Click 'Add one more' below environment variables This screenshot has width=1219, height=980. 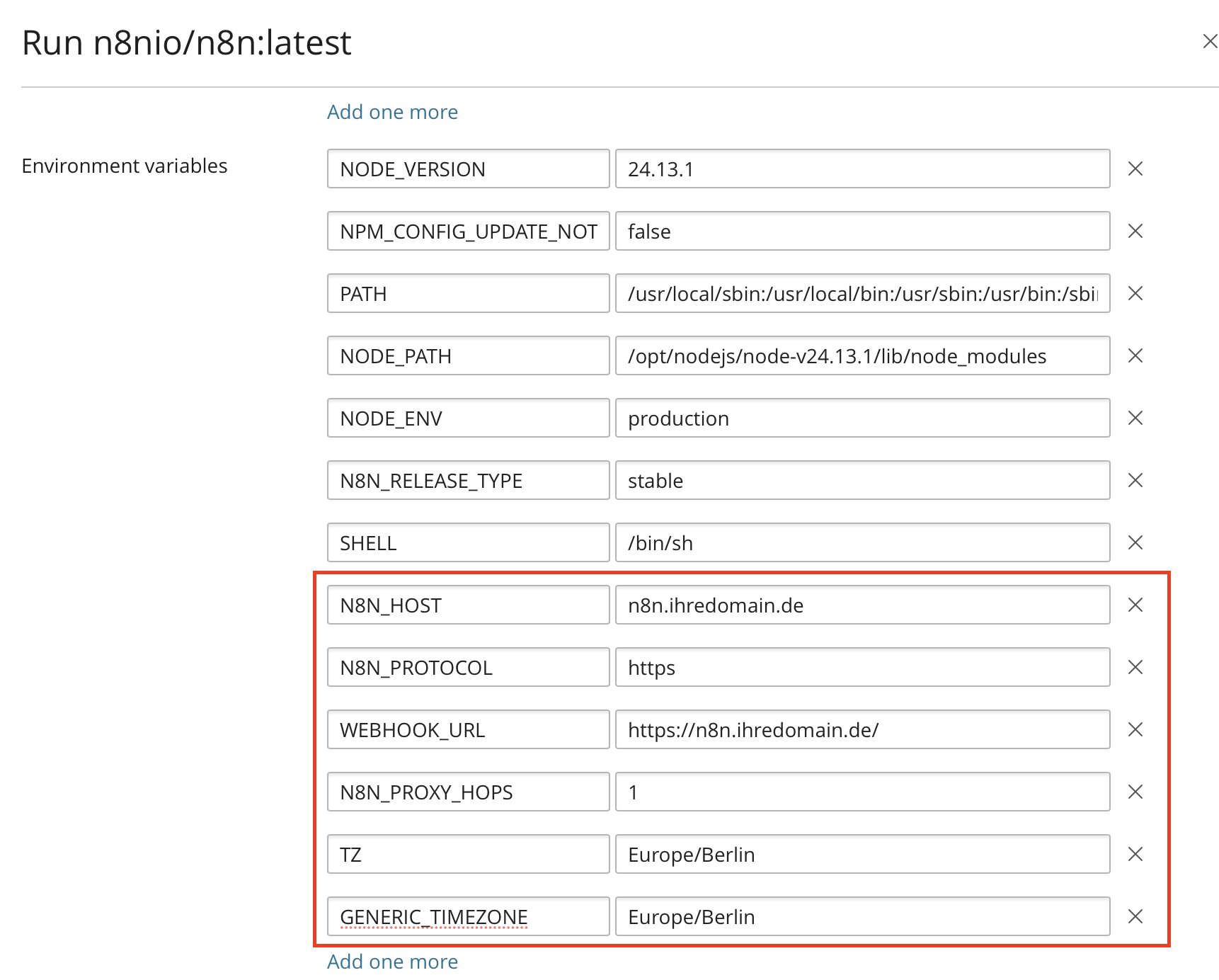click(392, 962)
